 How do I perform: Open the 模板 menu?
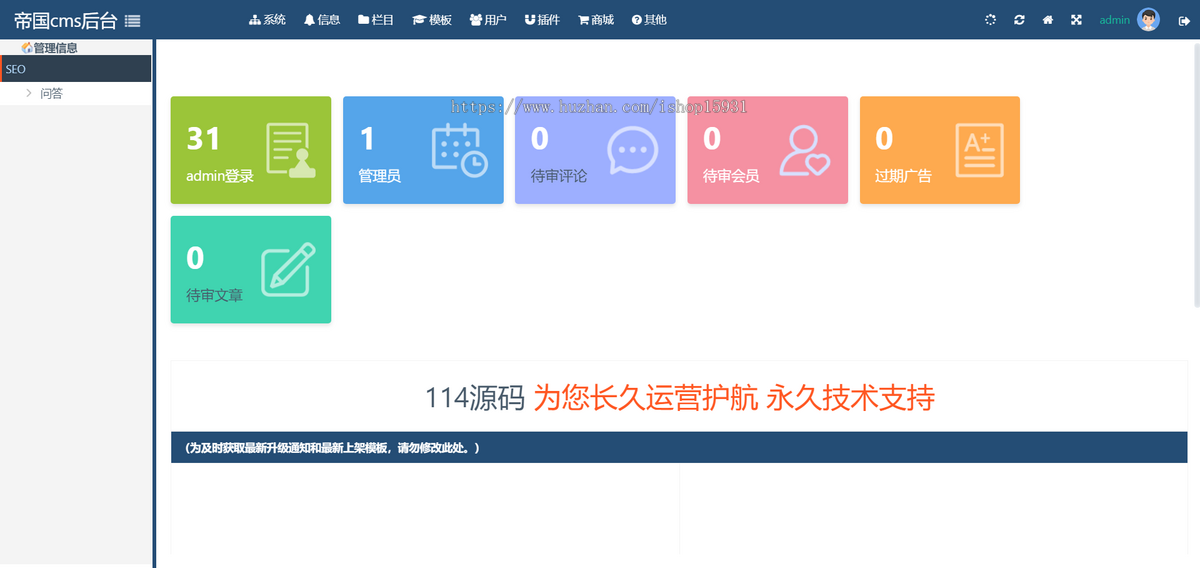coord(432,20)
